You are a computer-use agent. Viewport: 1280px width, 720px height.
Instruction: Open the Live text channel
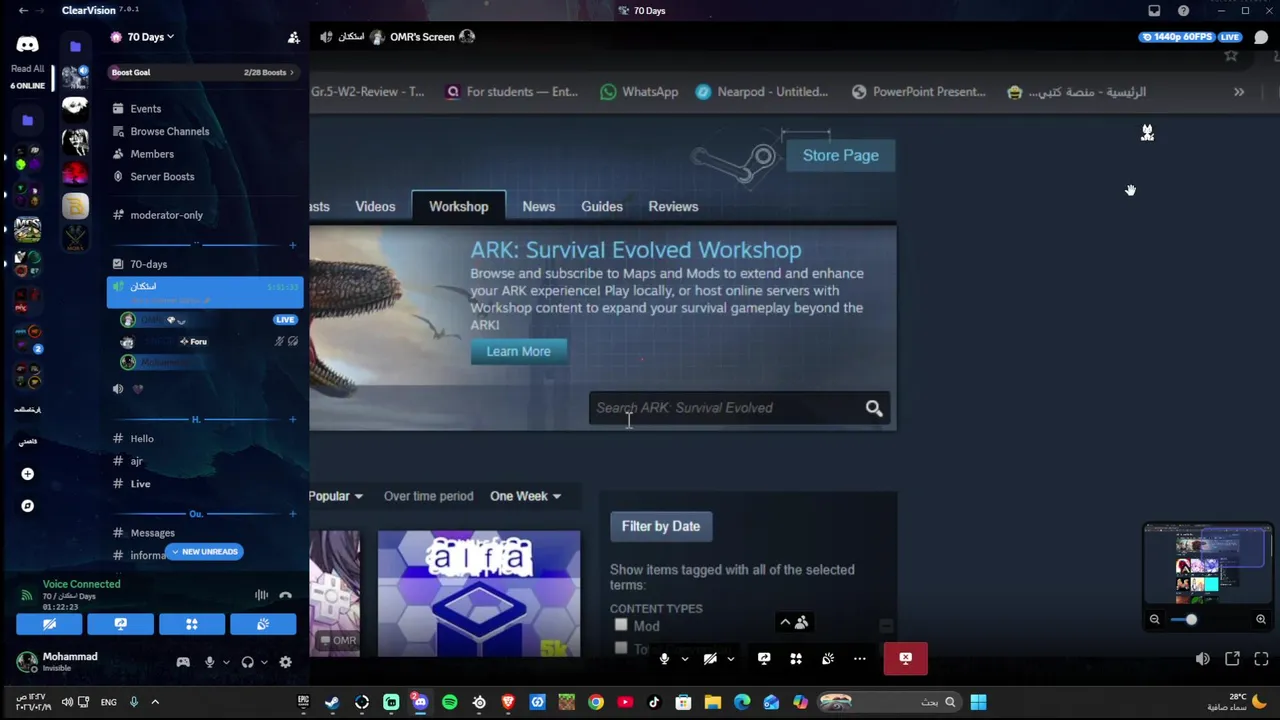point(140,484)
